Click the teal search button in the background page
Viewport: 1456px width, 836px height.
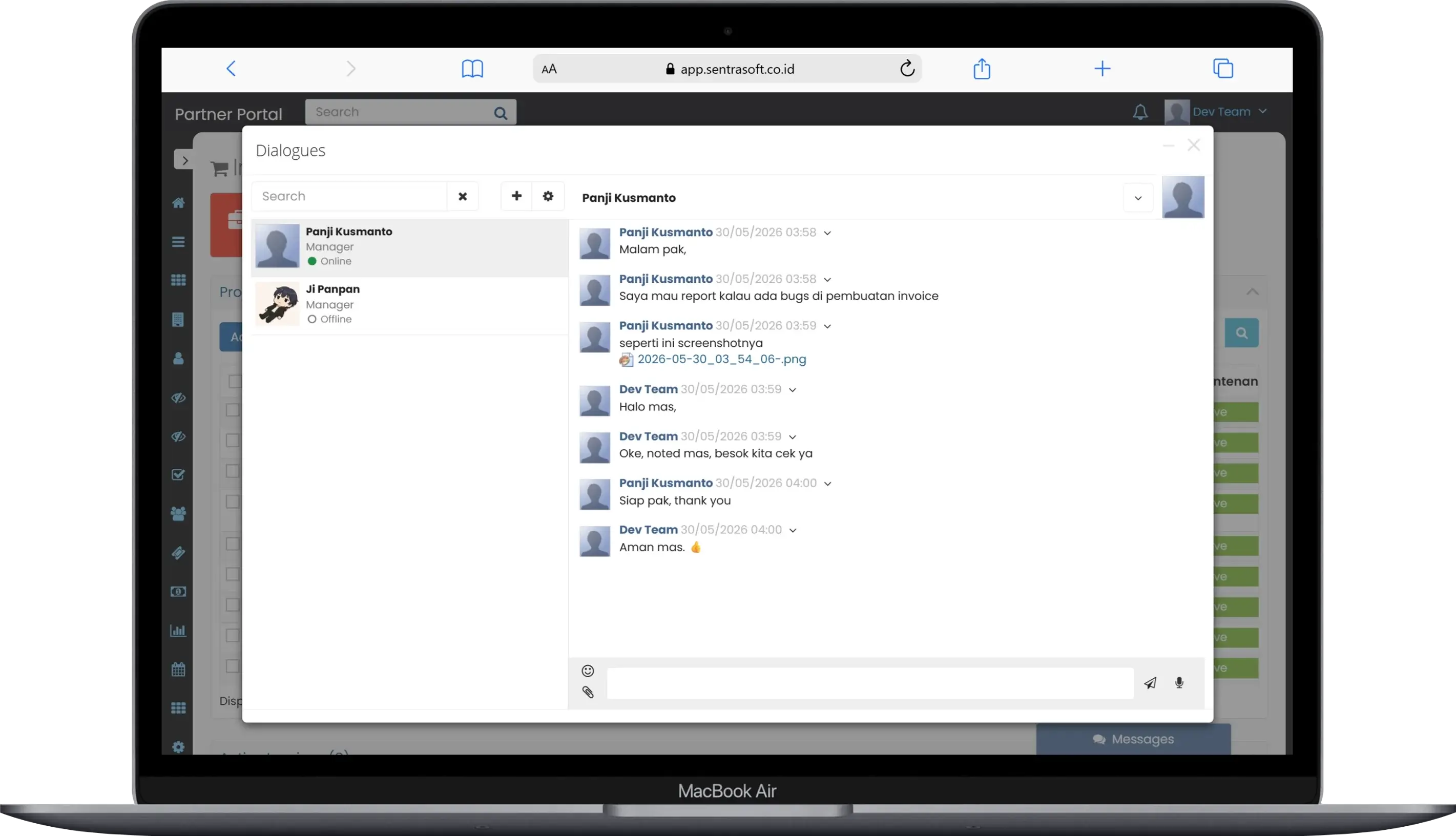tap(1241, 333)
